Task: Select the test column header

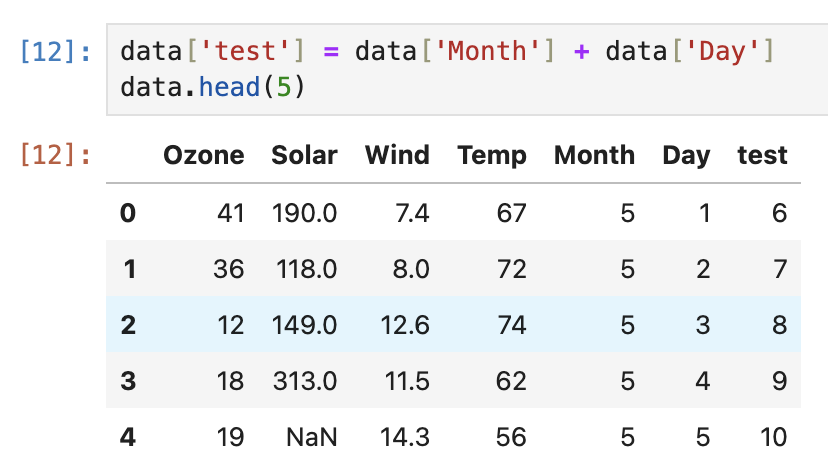Action: [763, 155]
